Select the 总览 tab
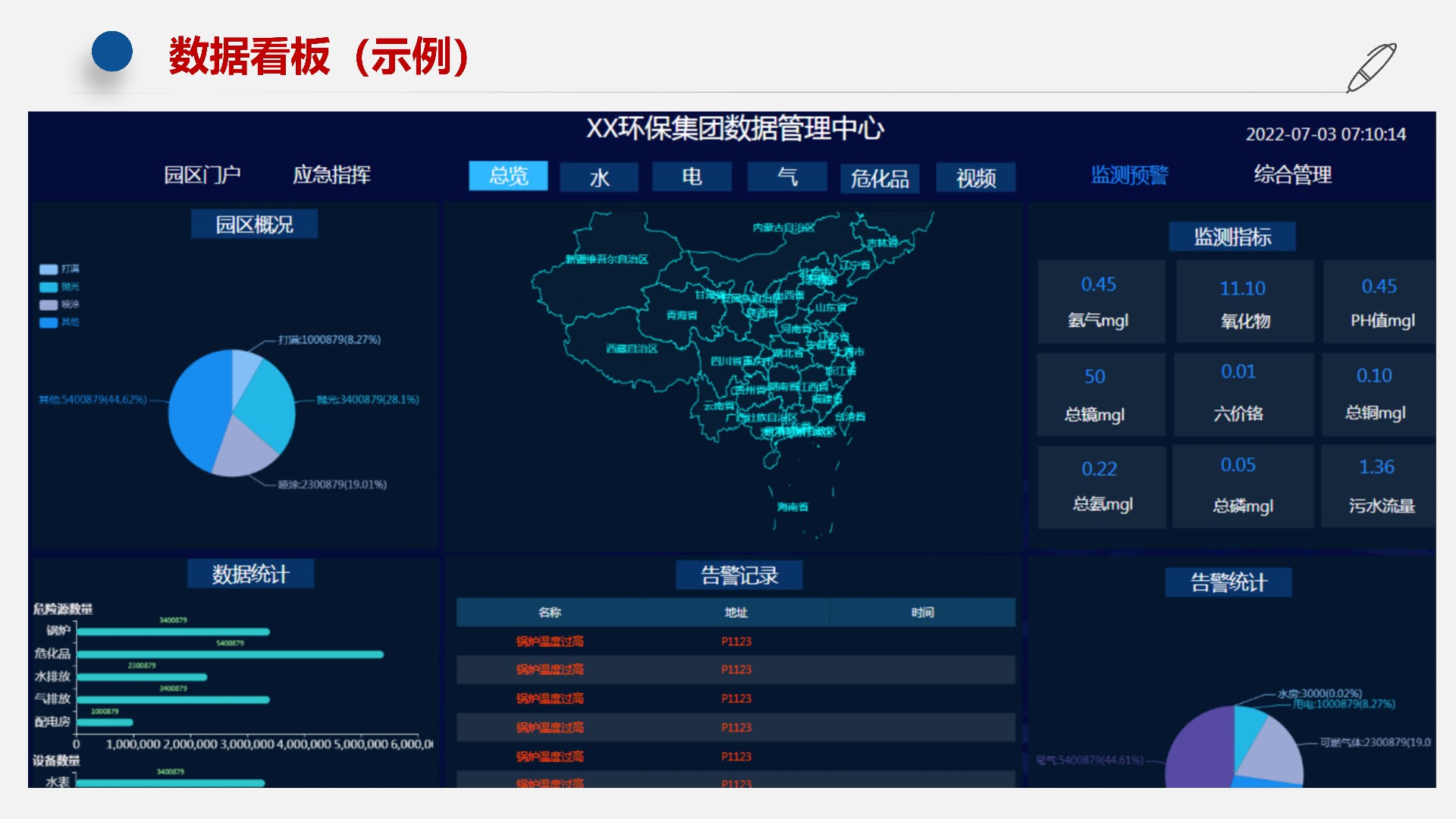 (508, 176)
